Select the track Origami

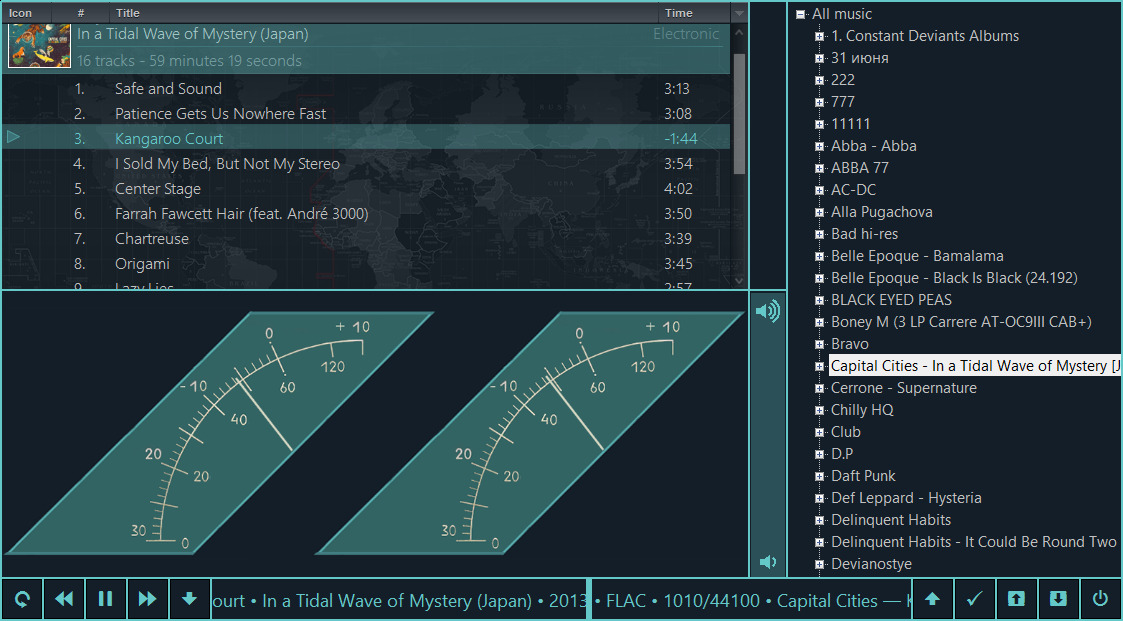[366, 264]
